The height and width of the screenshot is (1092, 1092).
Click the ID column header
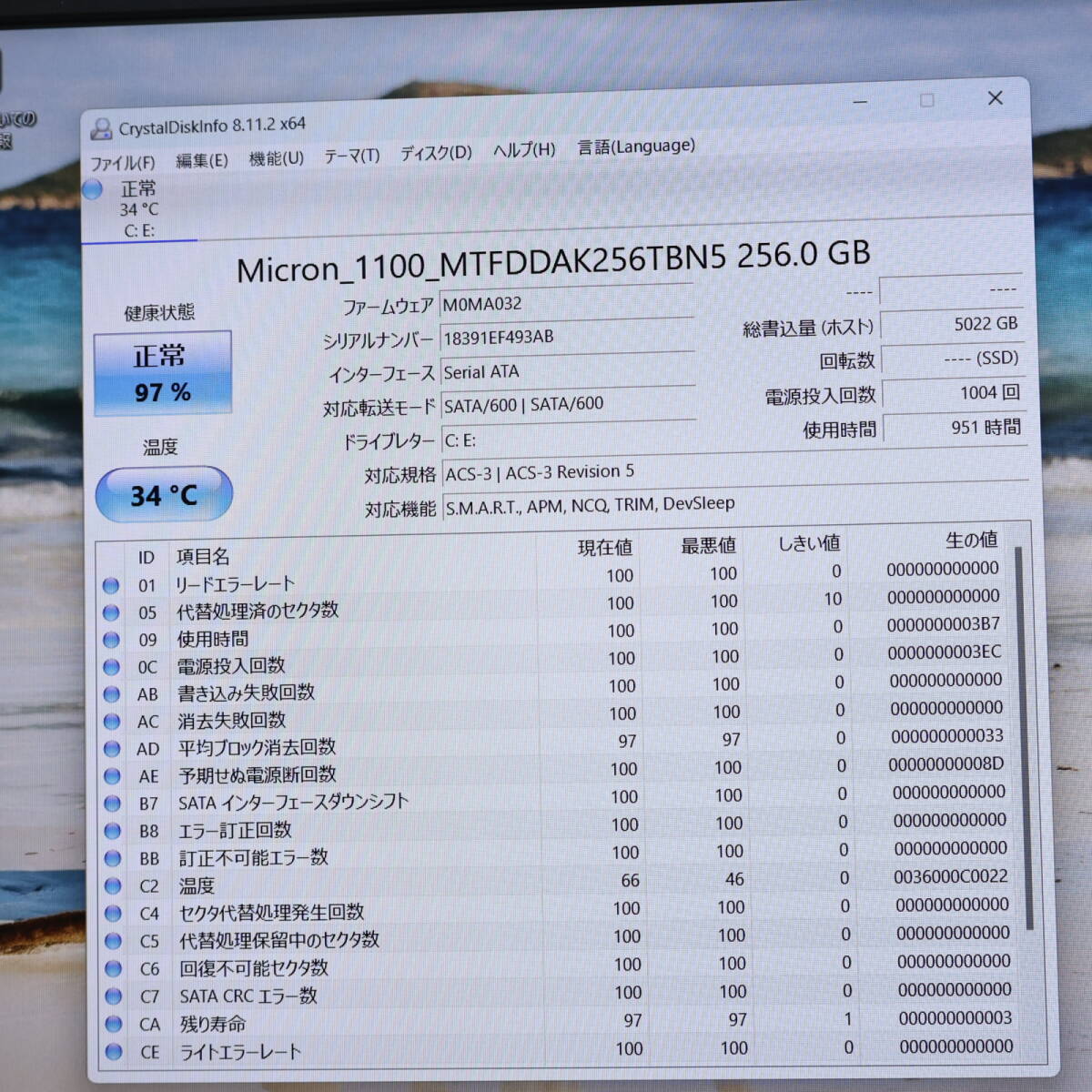point(147,557)
